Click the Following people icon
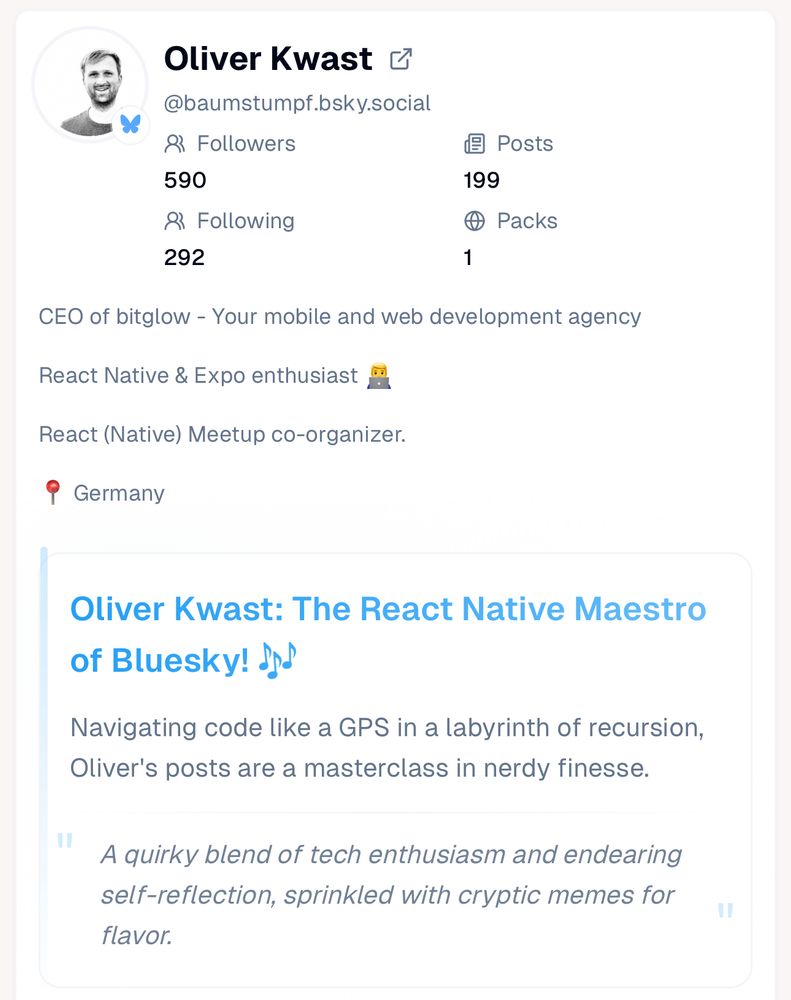 (175, 221)
